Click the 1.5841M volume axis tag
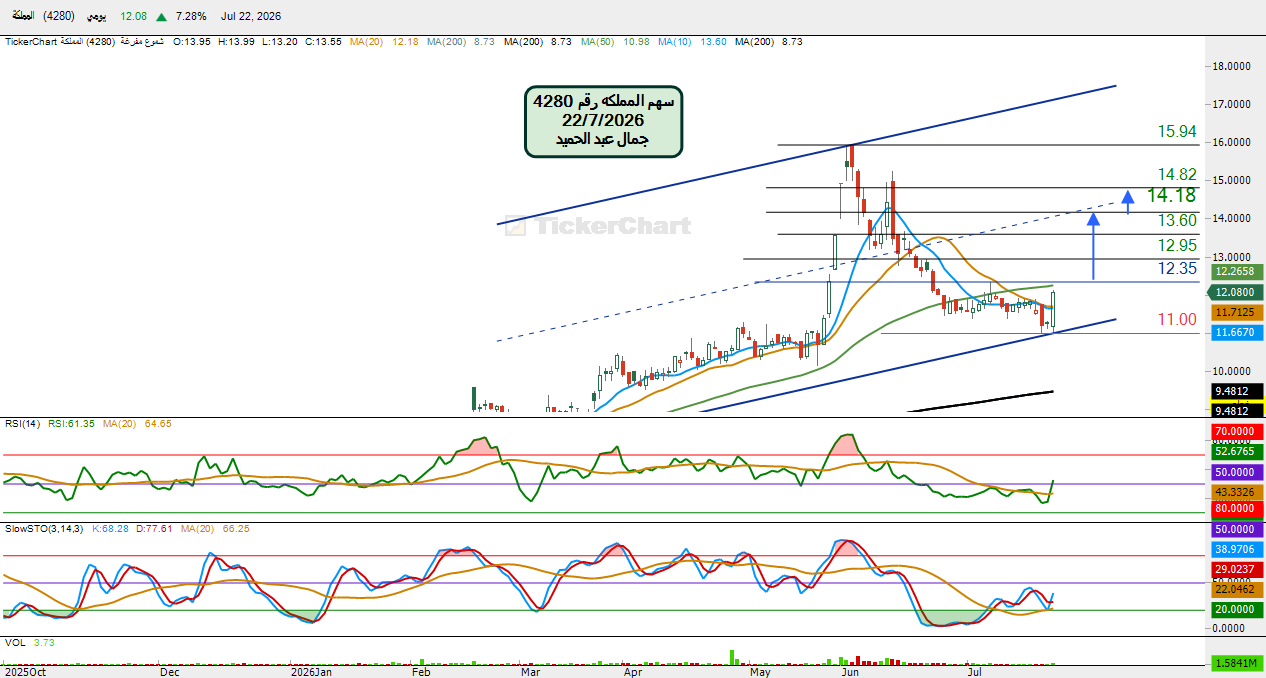The height and width of the screenshot is (678, 1266). tap(1237, 663)
